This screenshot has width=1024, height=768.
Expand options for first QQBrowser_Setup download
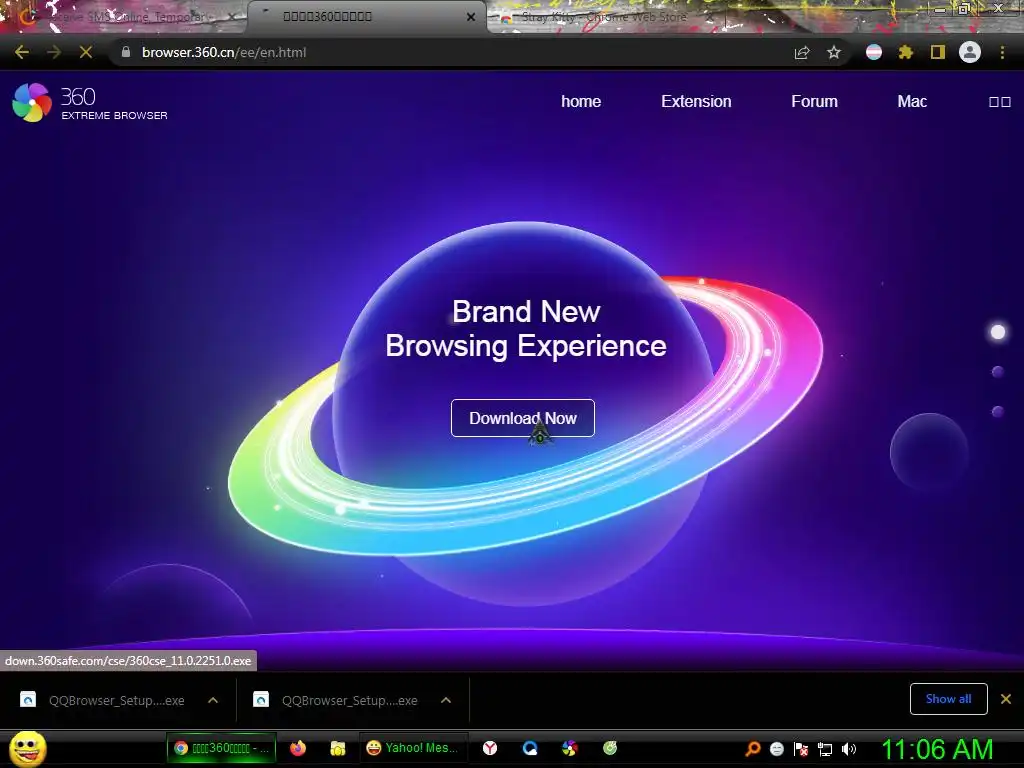point(213,700)
